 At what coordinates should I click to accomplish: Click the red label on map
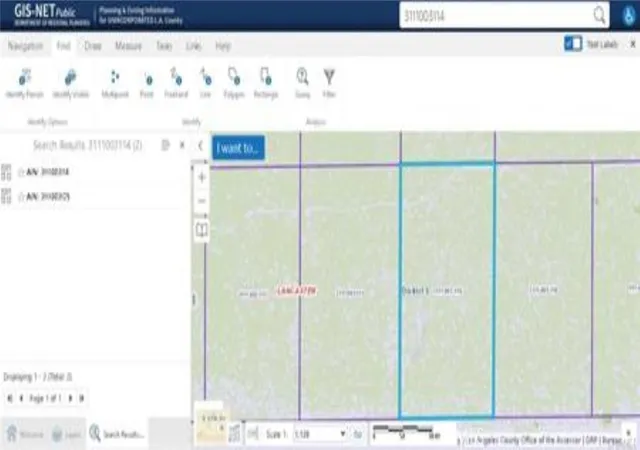click(x=296, y=291)
